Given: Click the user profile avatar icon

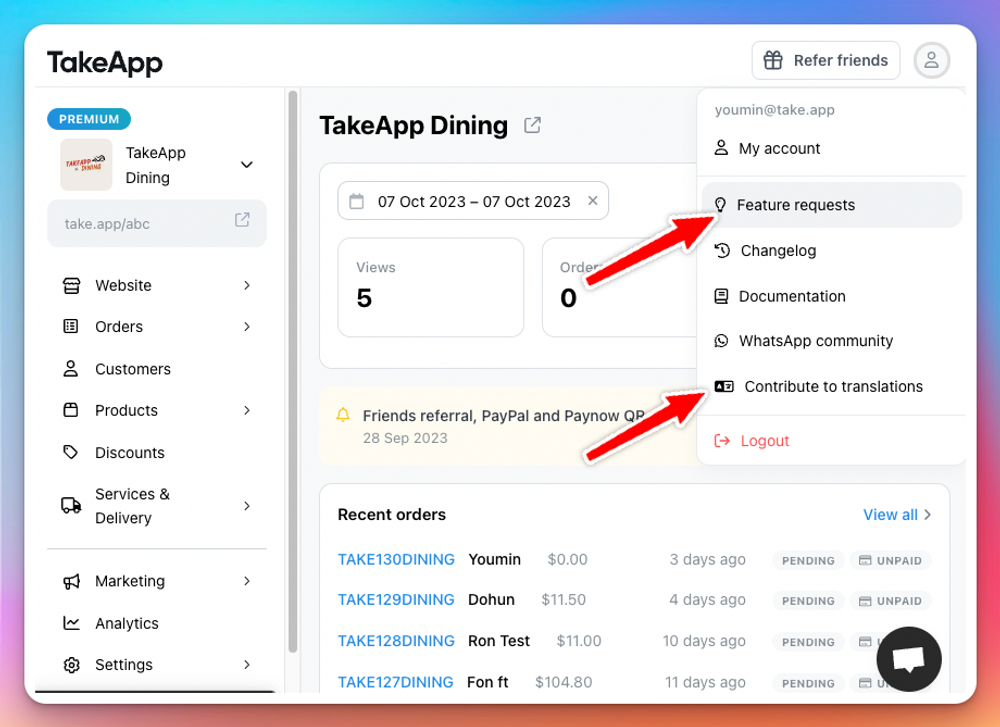Looking at the screenshot, I should [x=931, y=61].
